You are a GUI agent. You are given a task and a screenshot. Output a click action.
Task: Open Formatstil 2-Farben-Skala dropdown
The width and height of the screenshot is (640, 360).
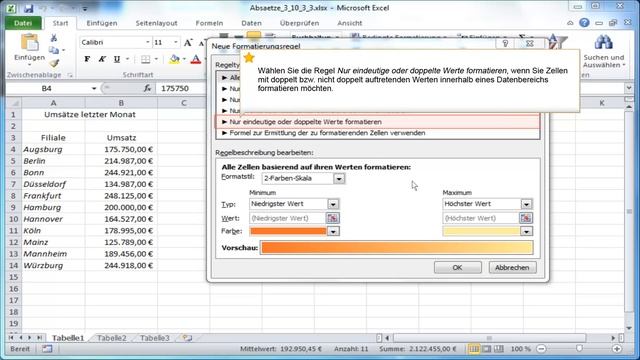pos(339,178)
